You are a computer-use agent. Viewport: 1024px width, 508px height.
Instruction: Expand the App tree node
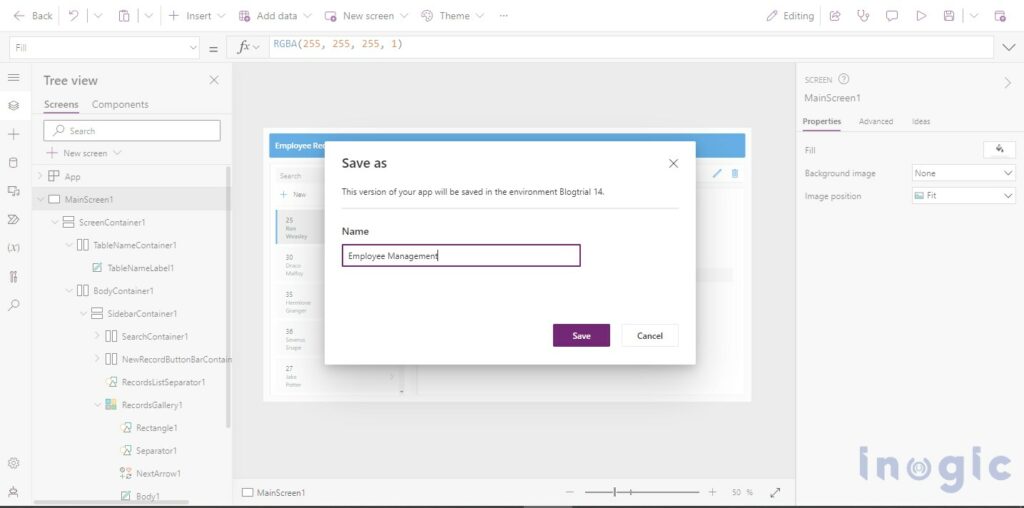click(x=40, y=176)
